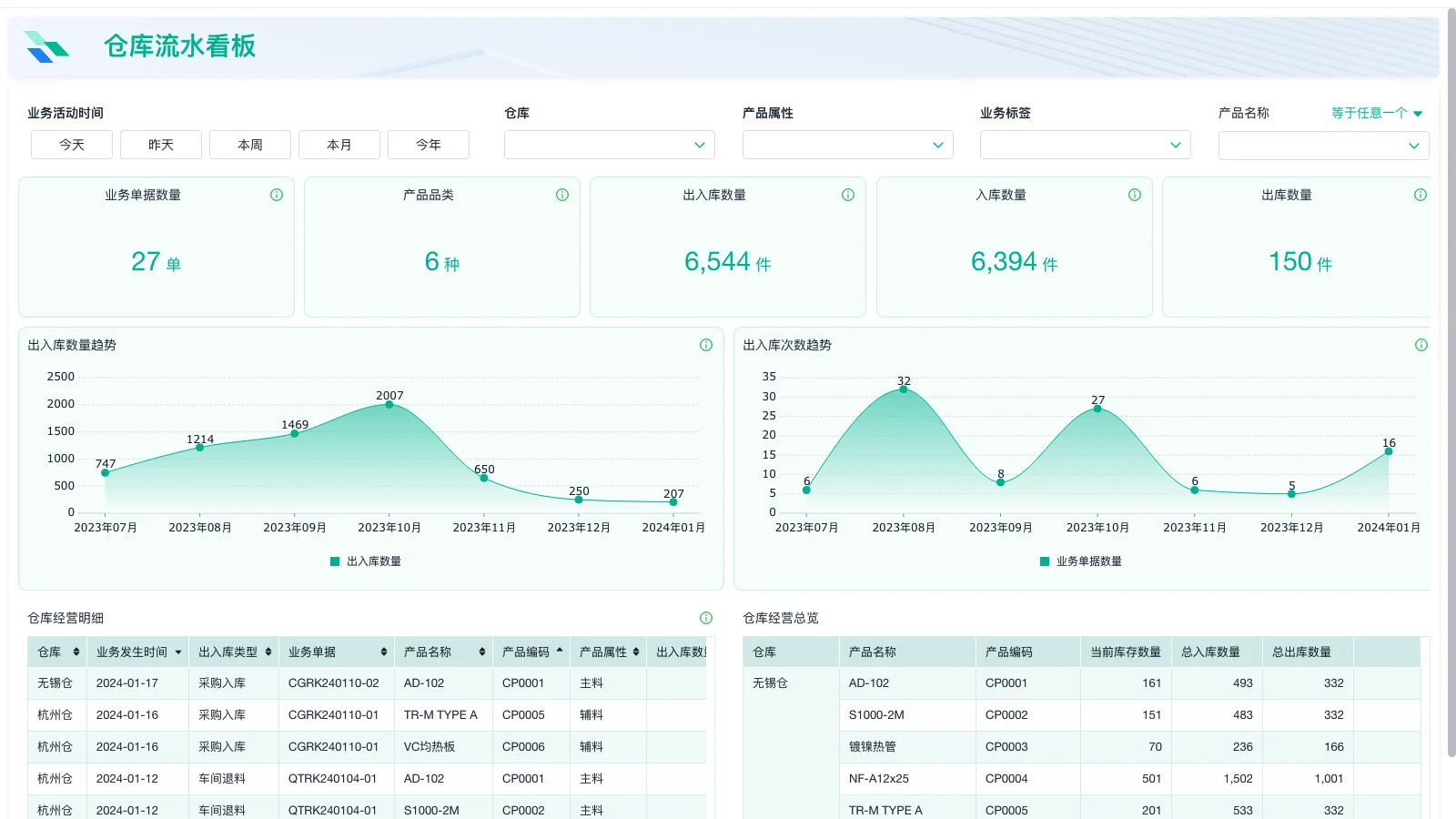The height and width of the screenshot is (819, 1456).
Task: Filter by 本周
Action: tap(250, 145)
